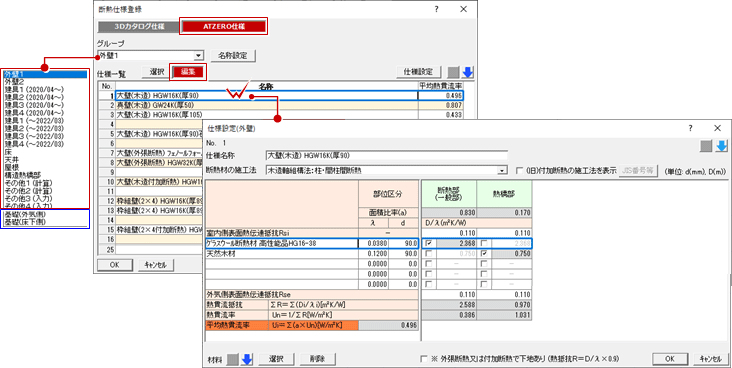
Task: Switch to ATZERO仕様 tab
Action: tap(224, 26)
